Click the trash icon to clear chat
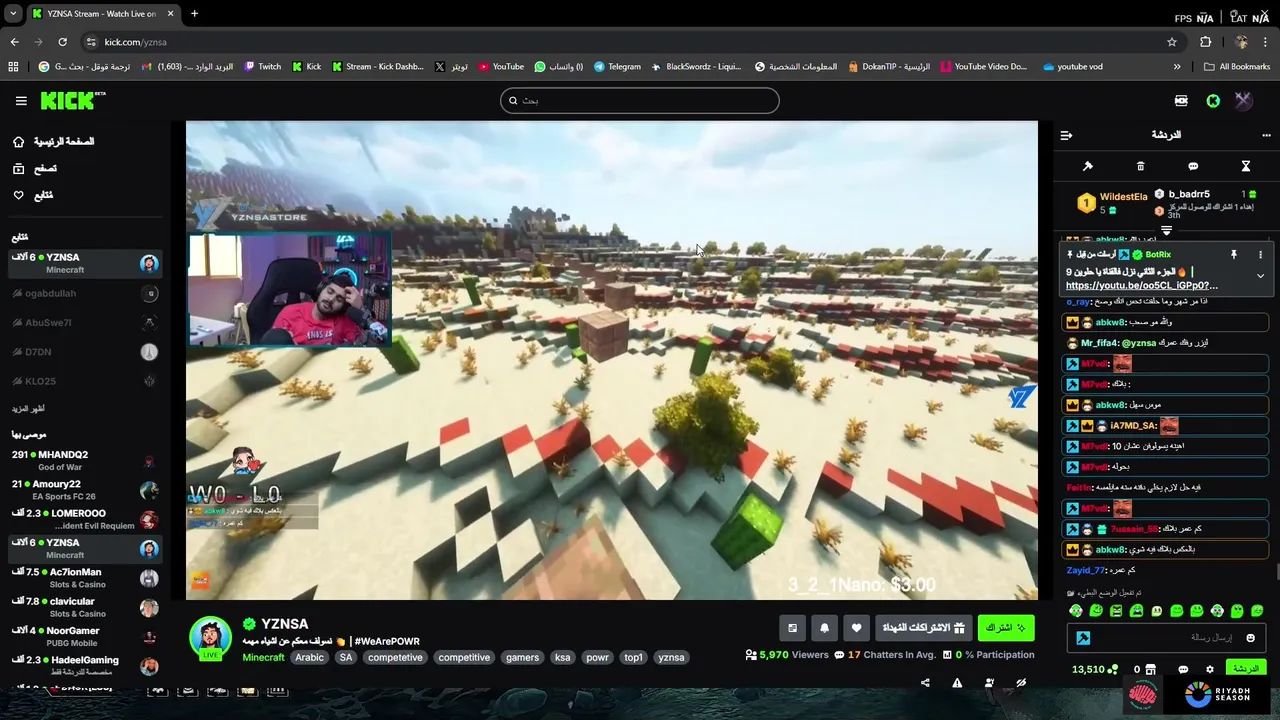This screenshot has width=1280, height=720. 1140,166
